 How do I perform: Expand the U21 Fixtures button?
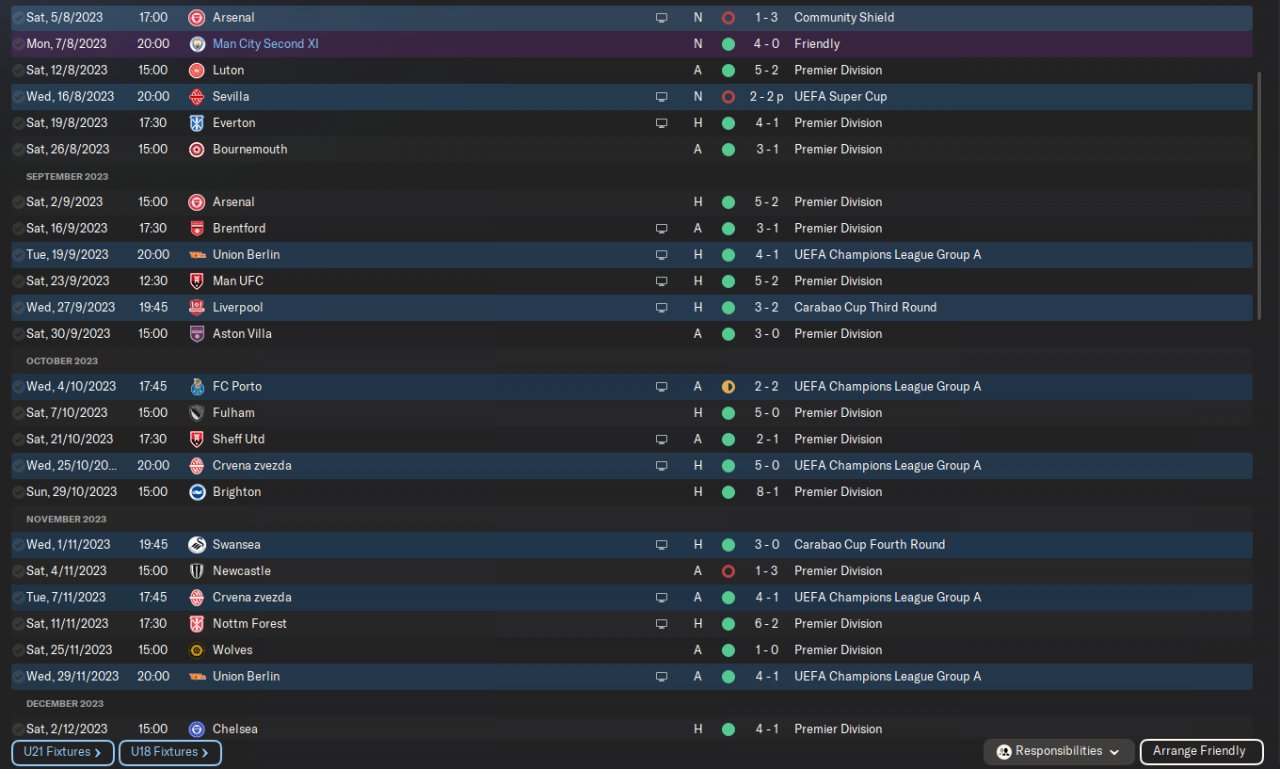(63, 752)
